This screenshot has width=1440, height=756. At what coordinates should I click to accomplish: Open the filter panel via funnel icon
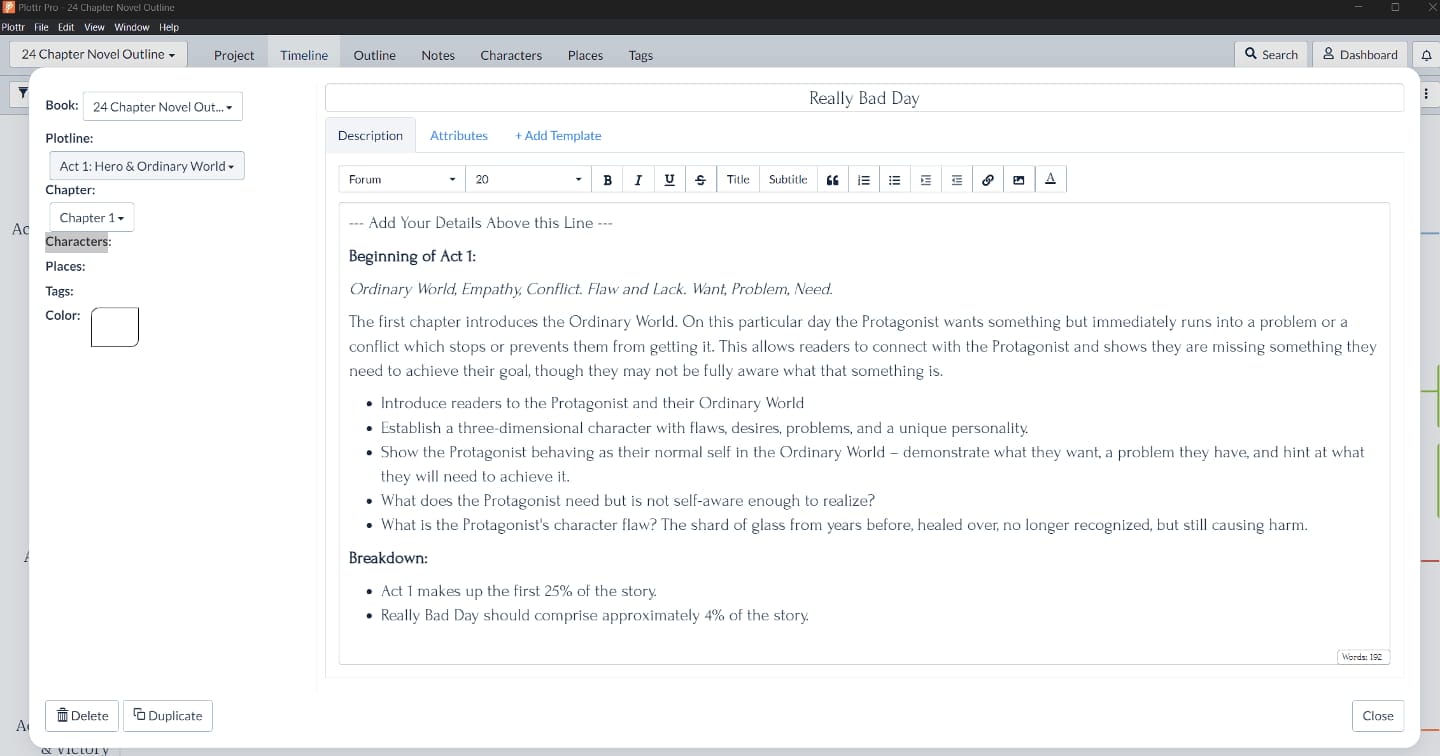[22, 93]
